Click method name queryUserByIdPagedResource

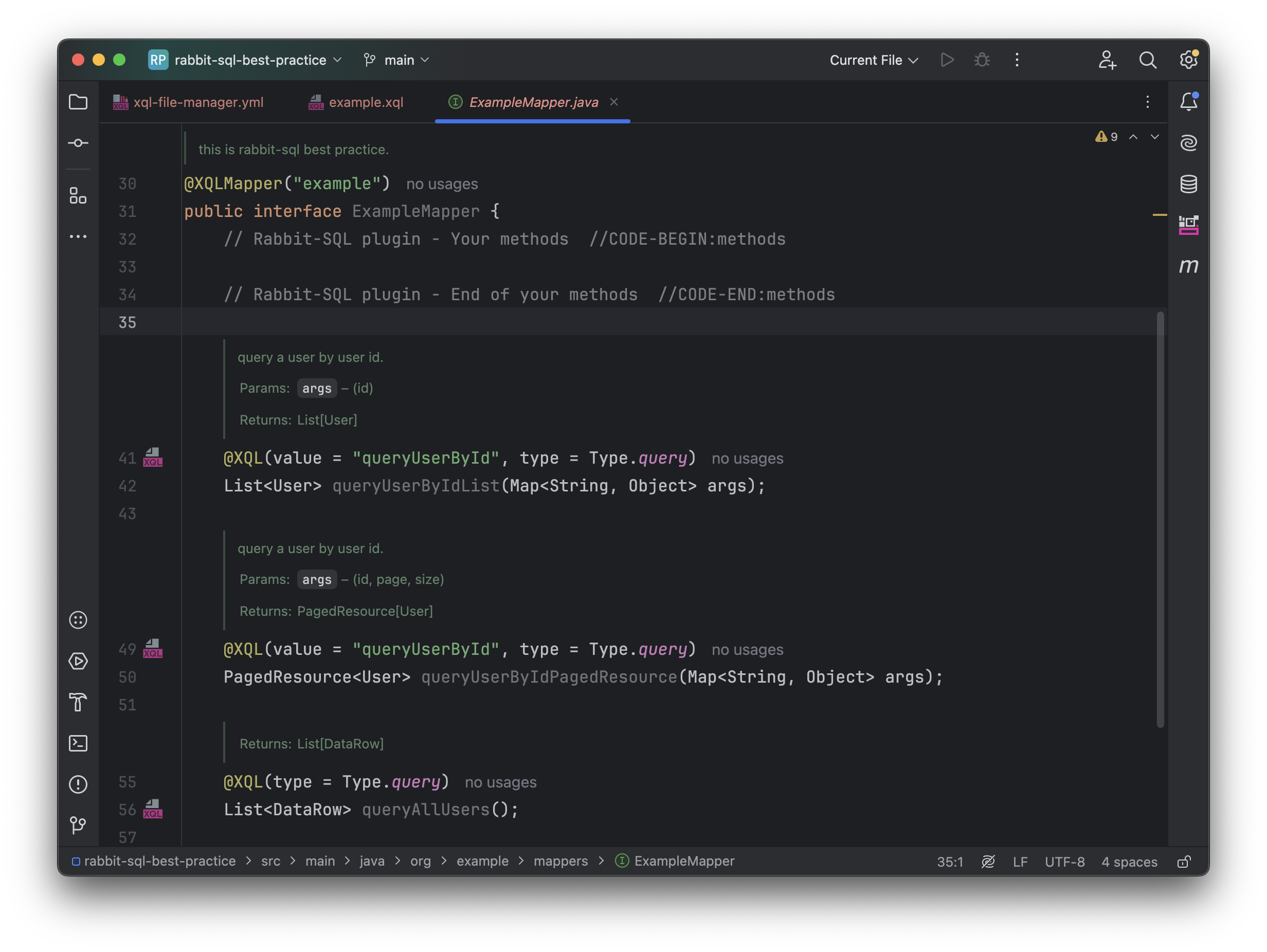tap(549, 677)
